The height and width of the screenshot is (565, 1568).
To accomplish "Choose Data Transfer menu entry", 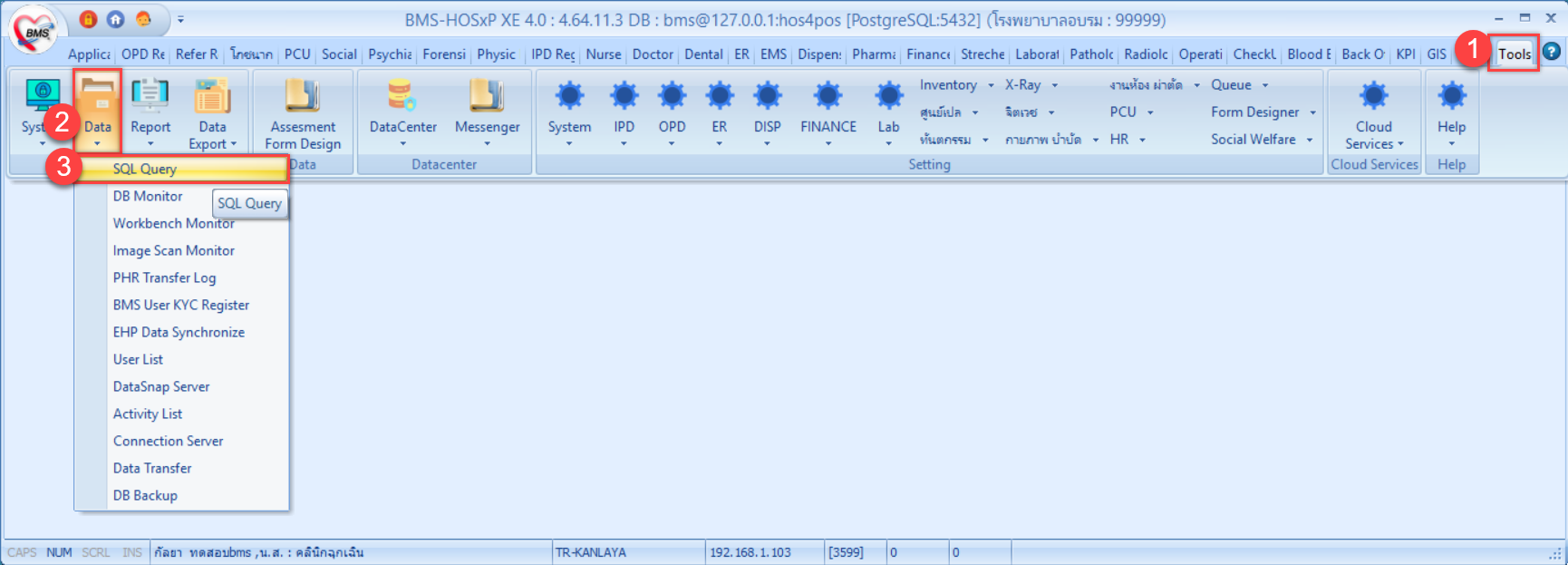I will point(182,468).
